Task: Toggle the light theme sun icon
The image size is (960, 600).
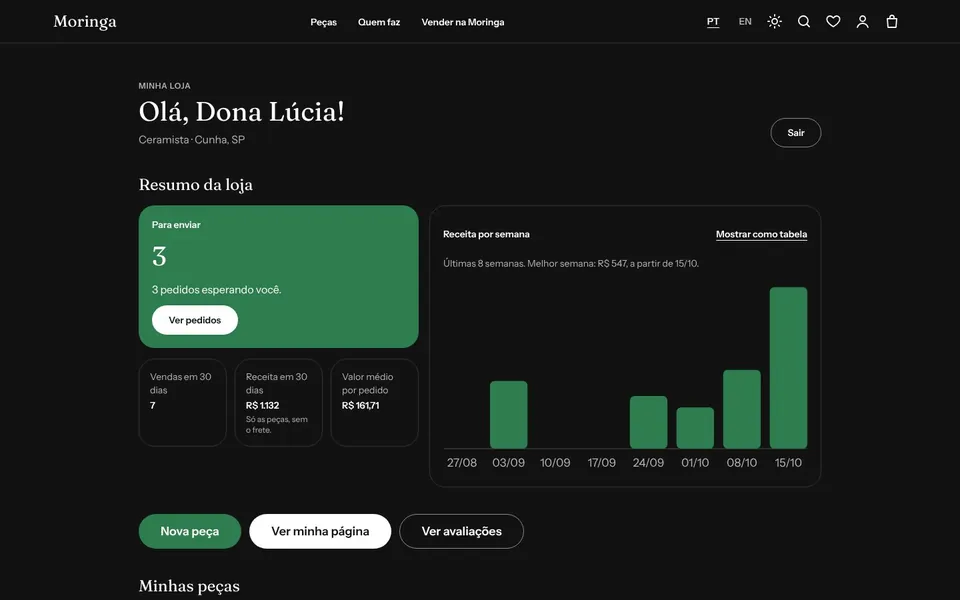Action: pos(774,21)
